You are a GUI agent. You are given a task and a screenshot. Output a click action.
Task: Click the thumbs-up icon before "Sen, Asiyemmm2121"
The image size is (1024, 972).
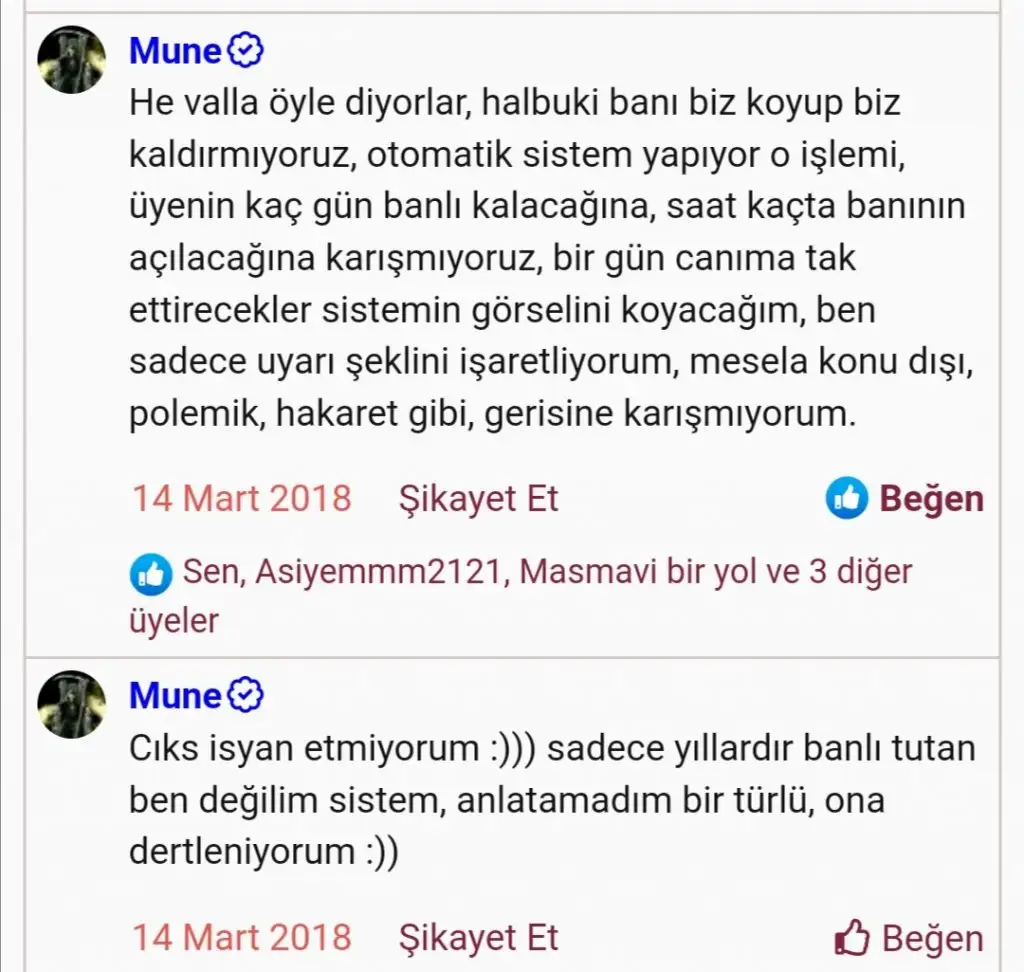click(x=152, y=573)
